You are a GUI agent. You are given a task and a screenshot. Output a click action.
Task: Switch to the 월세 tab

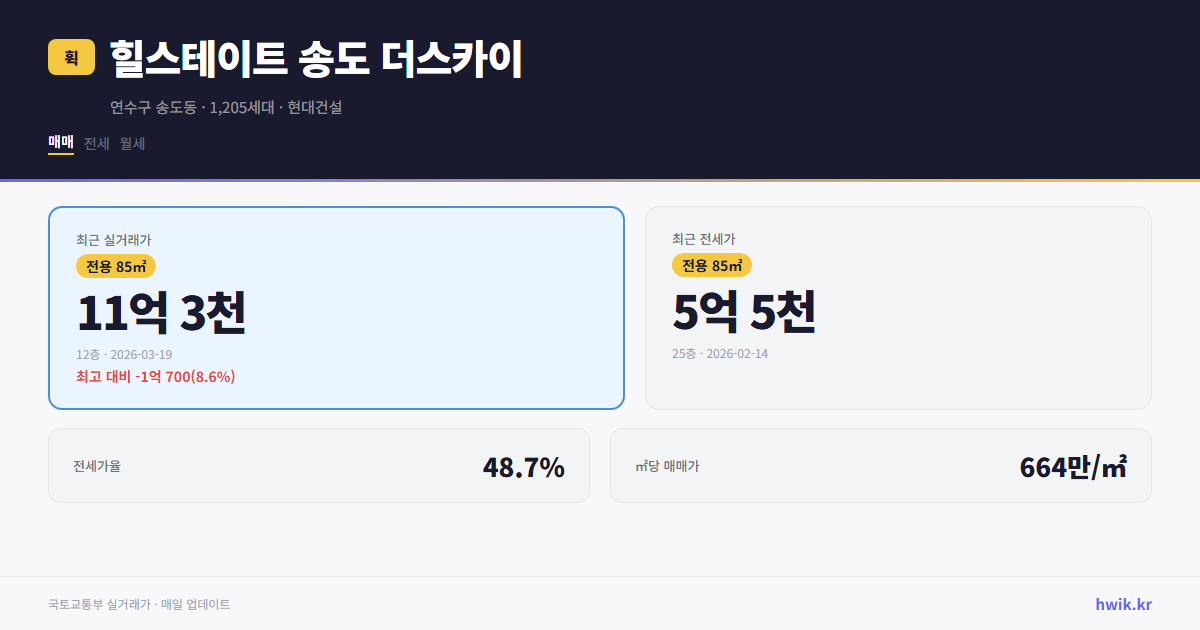(x=131, y=143)
